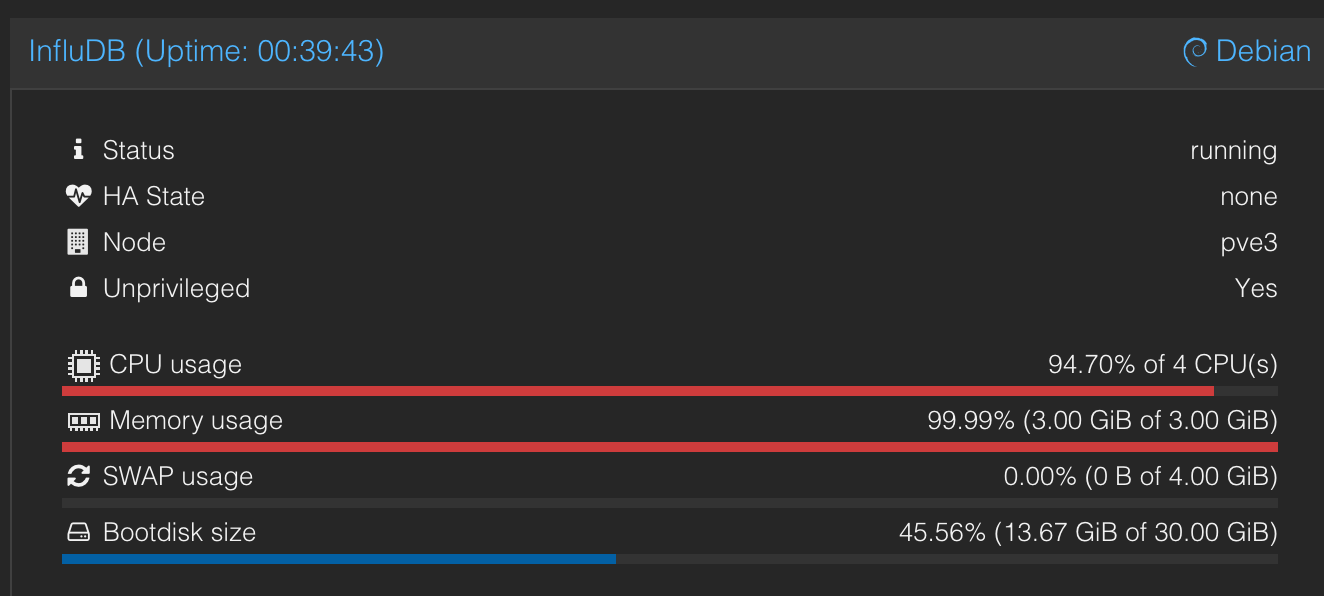Click the HA State heartbeat icon

tap(78, 196)
